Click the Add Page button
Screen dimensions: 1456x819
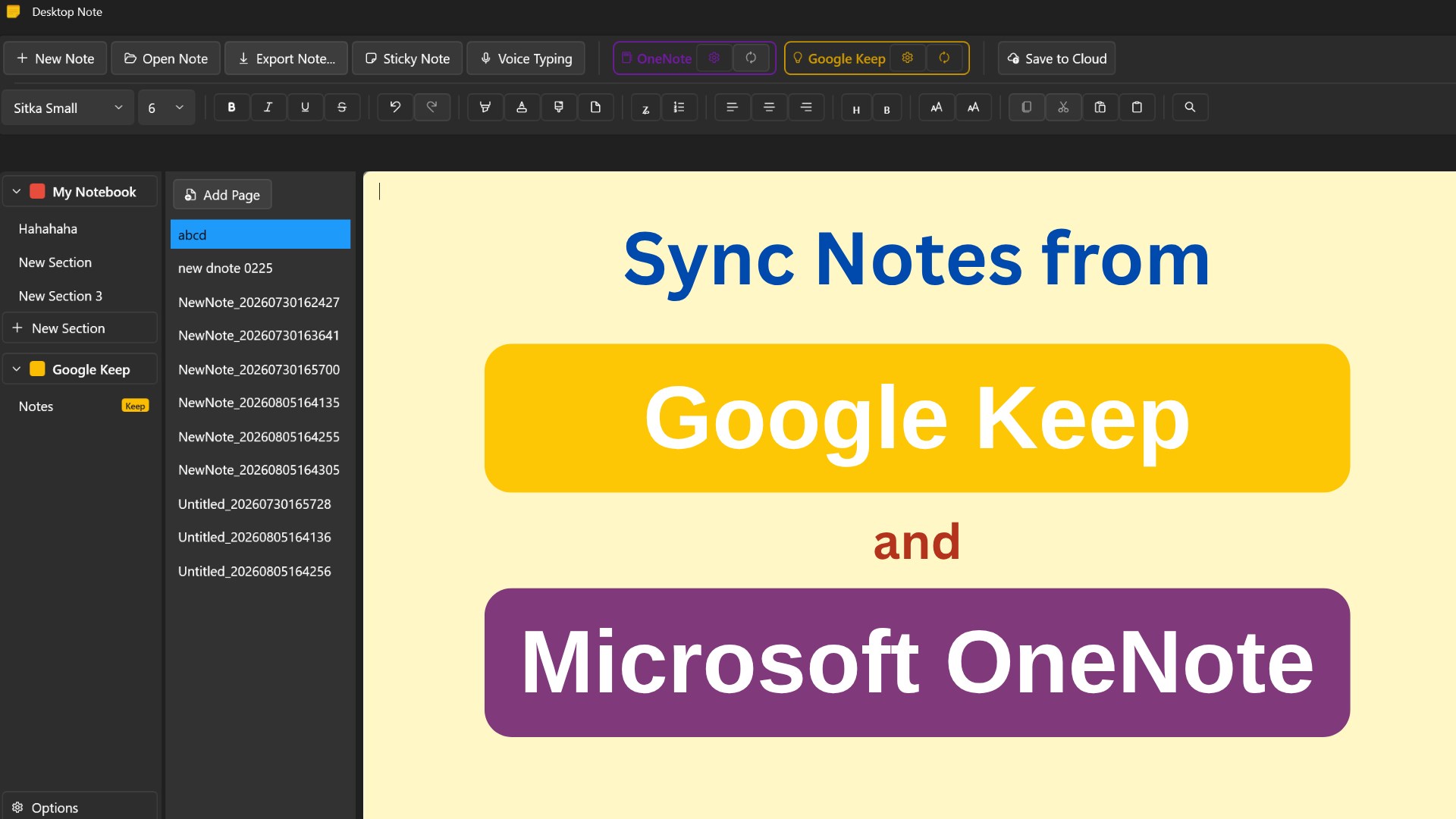click(x=222, y=195)
